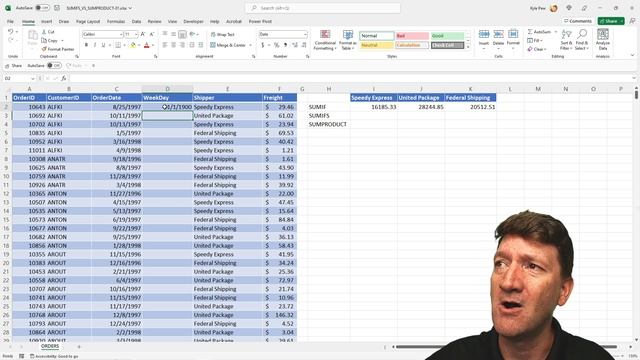Center-align the cell contents
This screenshot has height=360, width=640.
coord(173,45)
